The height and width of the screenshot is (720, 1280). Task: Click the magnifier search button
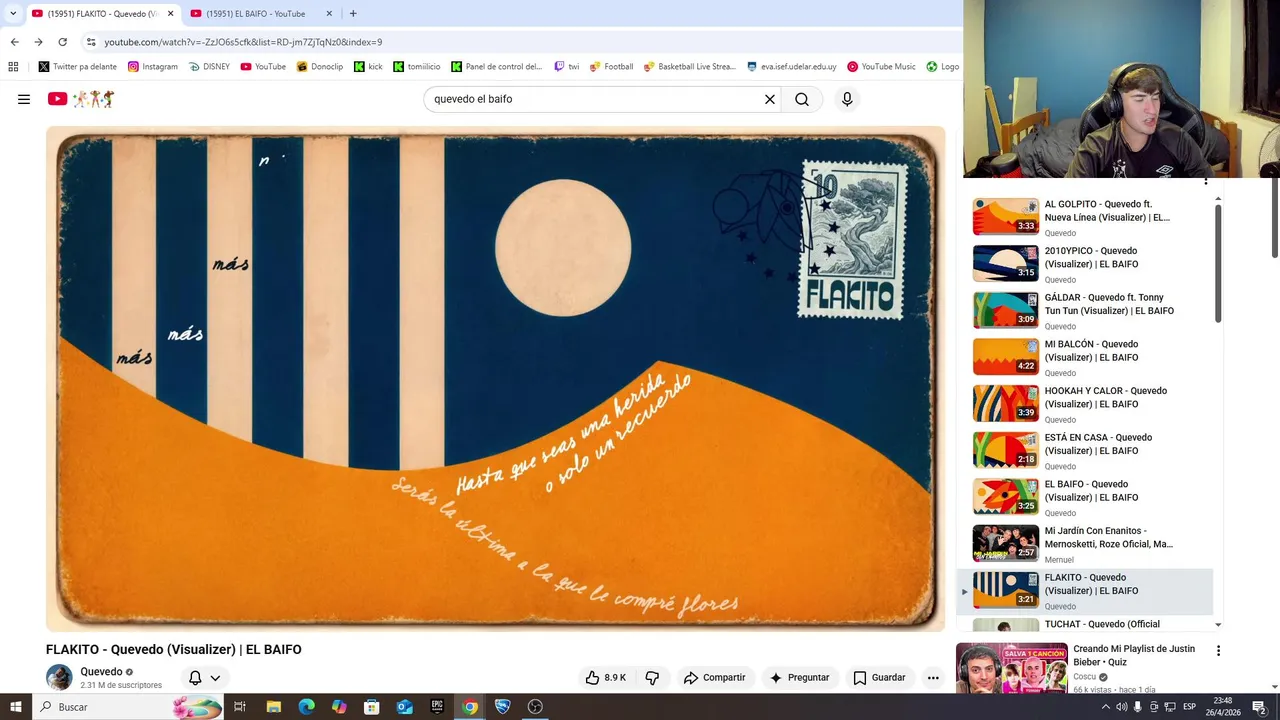802,99
